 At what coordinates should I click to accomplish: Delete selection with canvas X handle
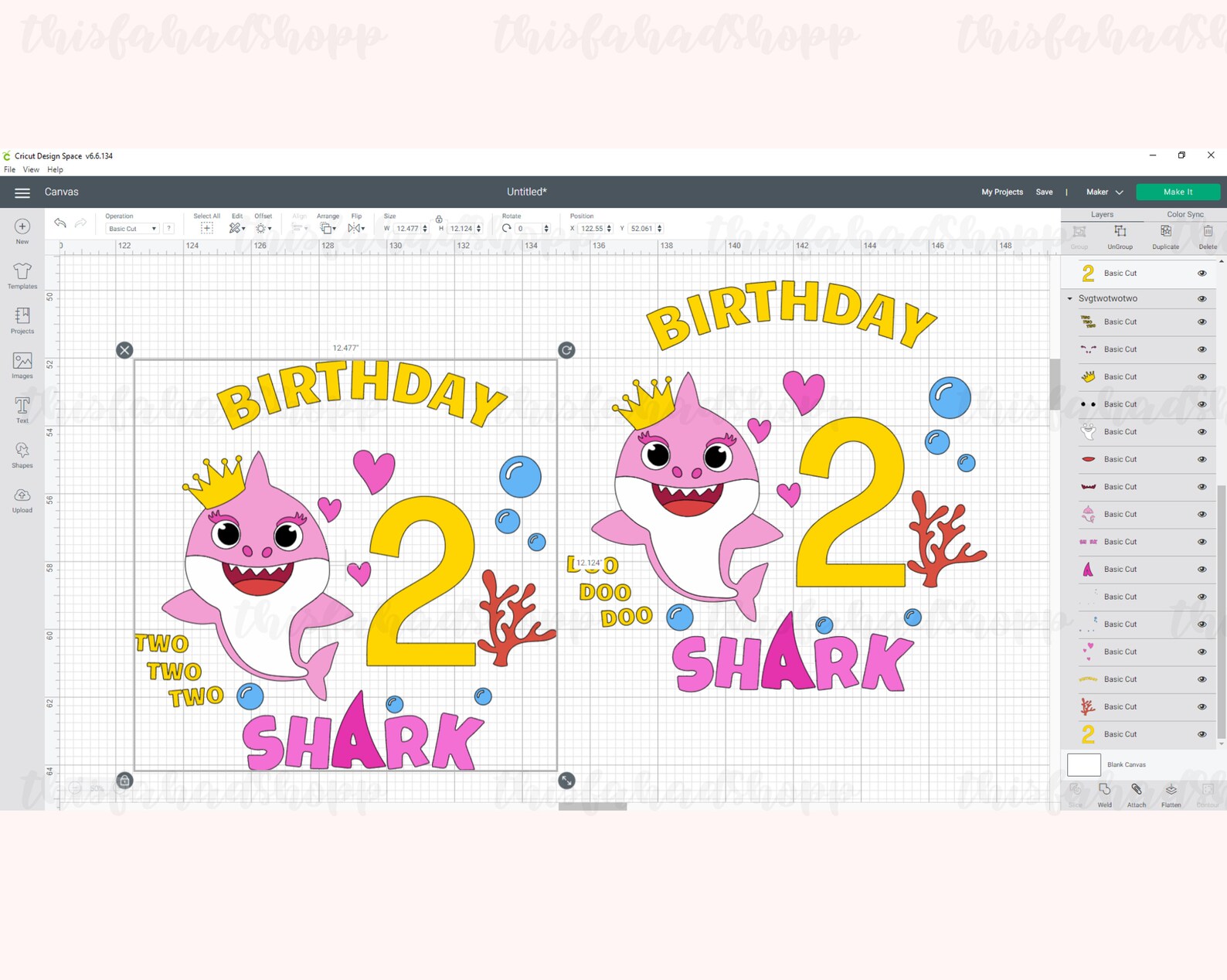[124, 350]
